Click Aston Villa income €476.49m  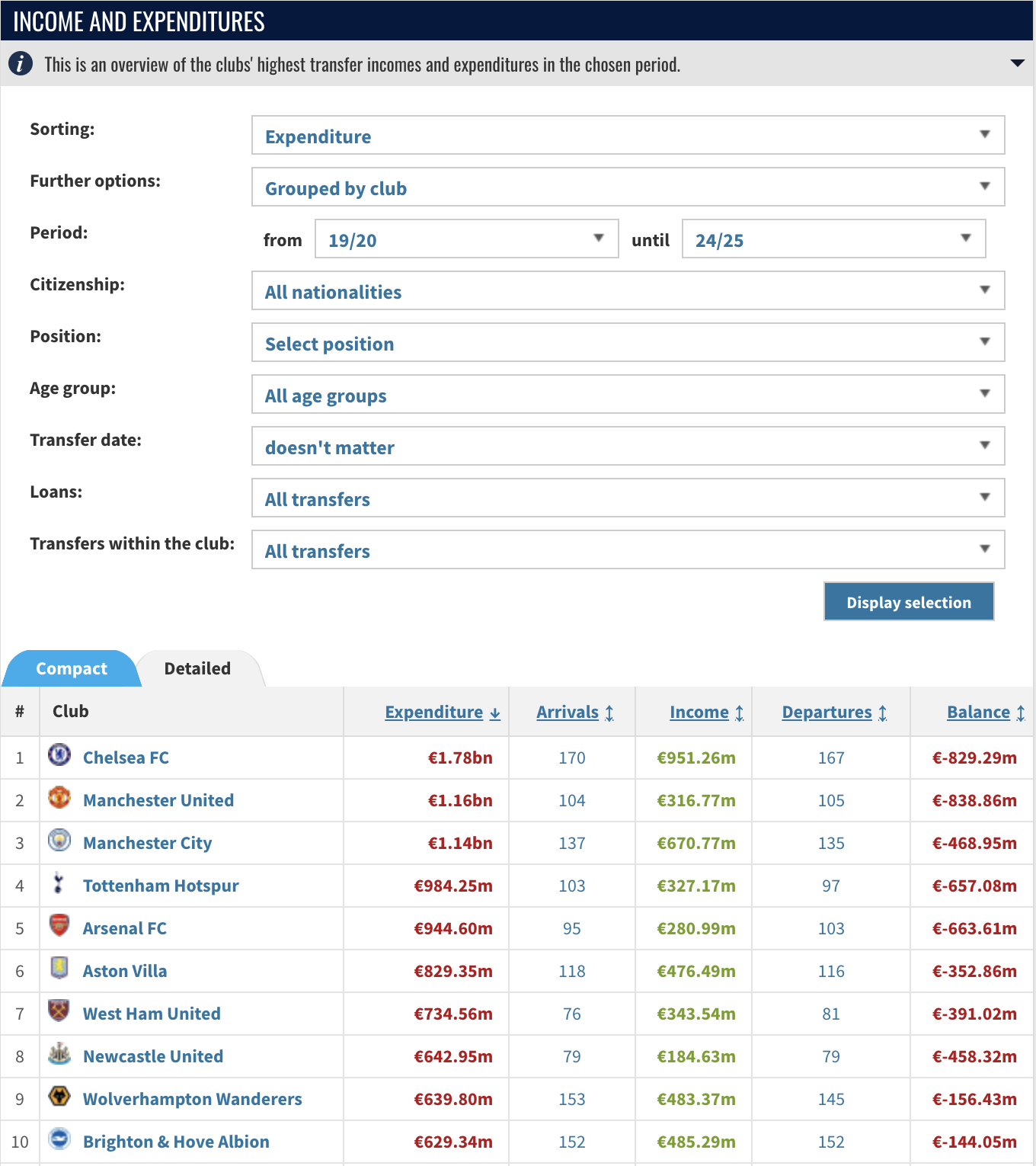click(696, 971)
